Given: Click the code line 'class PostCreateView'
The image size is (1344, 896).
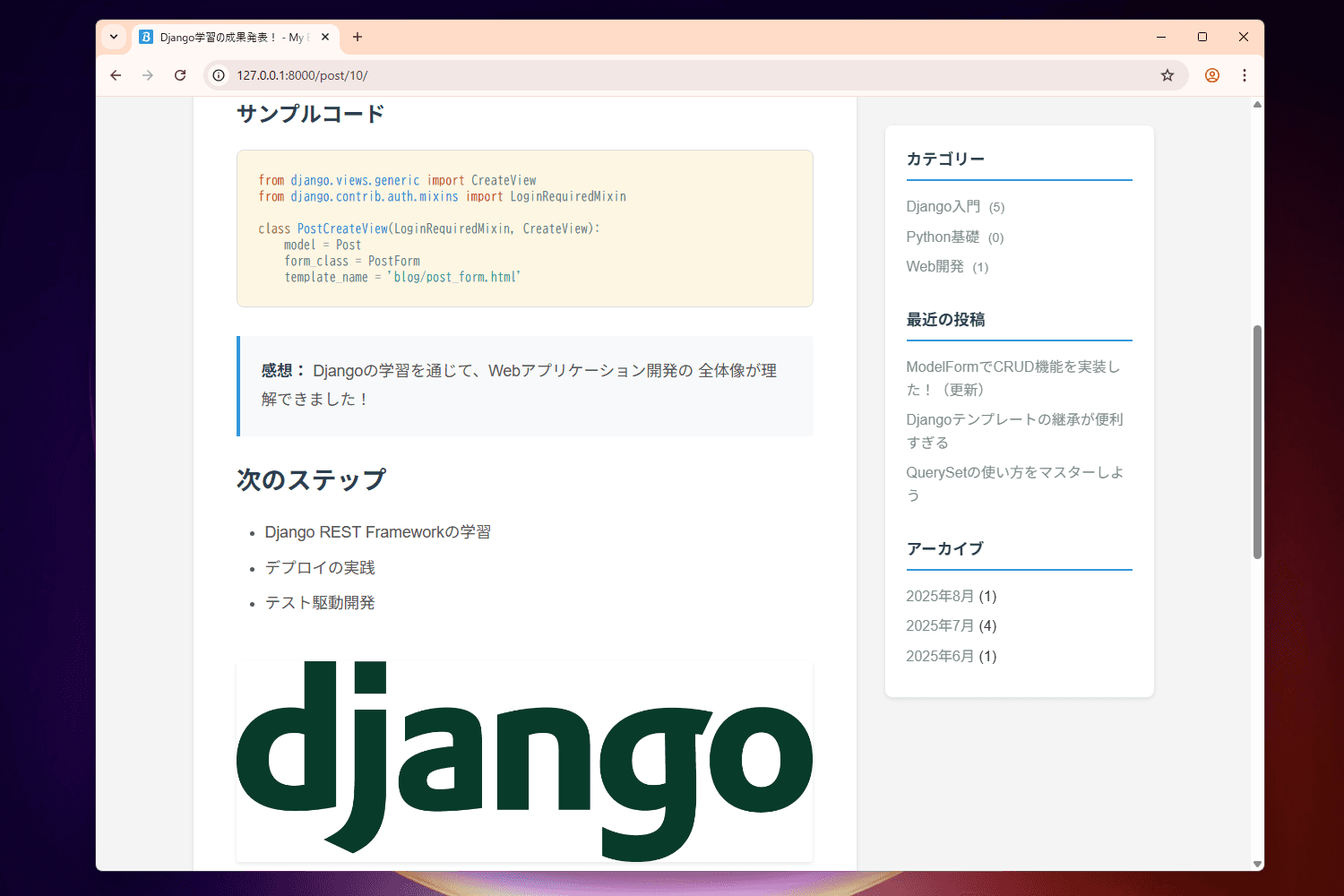Looking at the screenshot, I should click(x=429, y=229).
